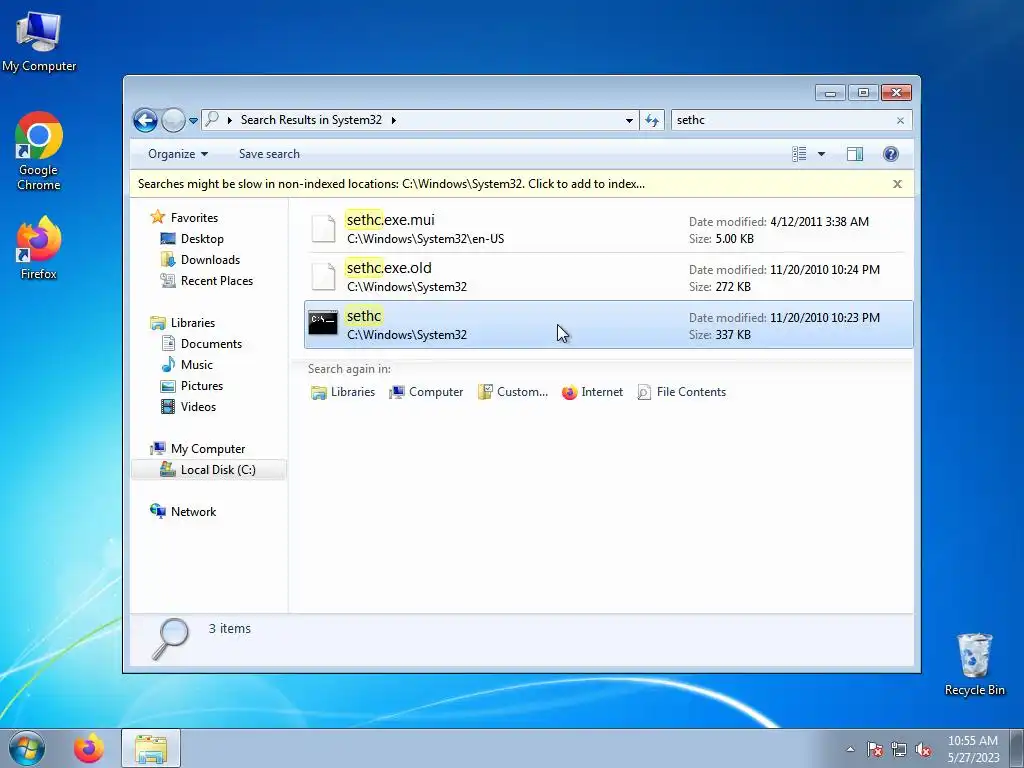Select the sethc.exe.old file
Image resolution: width=1024 pixels, height=768 pixels.
[608, 277]
